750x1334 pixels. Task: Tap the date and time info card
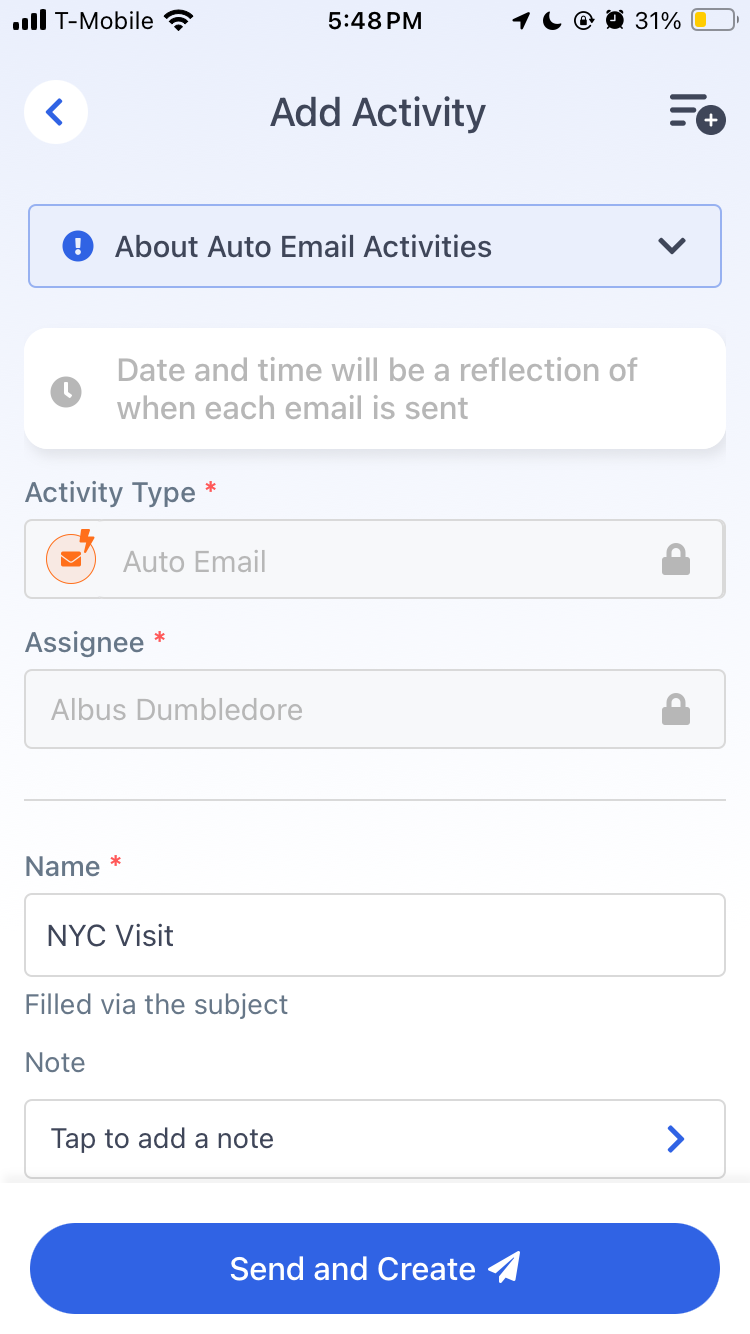click(375, 388)
